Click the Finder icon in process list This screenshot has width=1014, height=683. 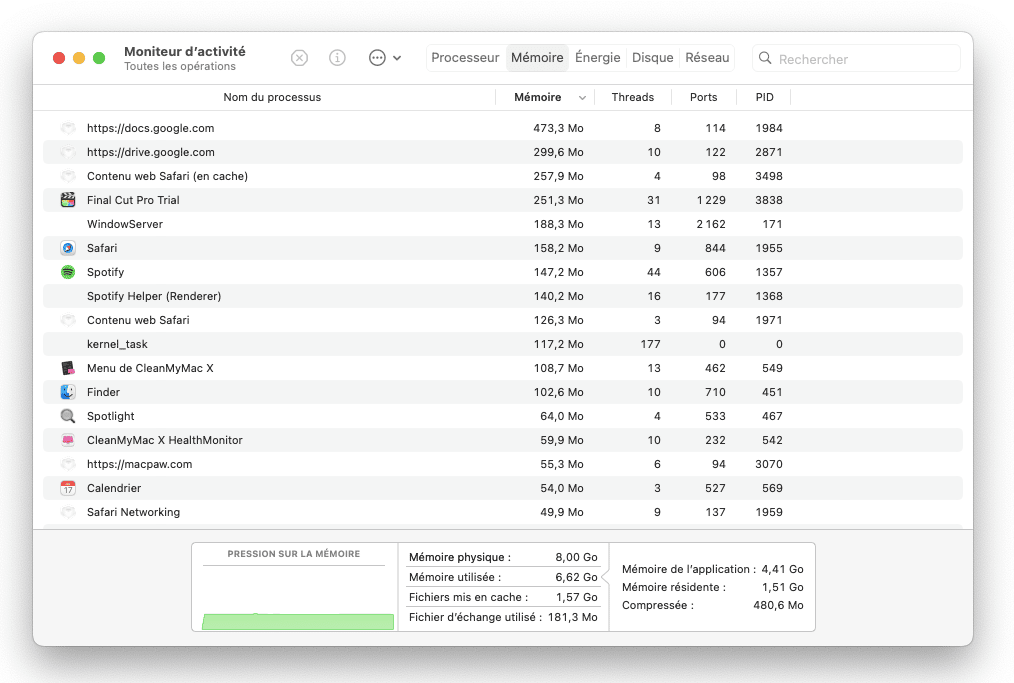coord(68,392)
